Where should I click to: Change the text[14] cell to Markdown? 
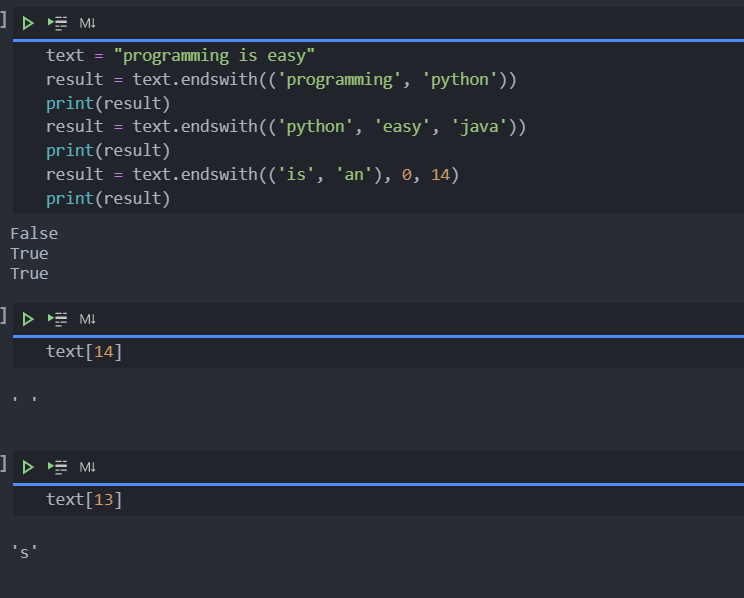pyautogui.click(x=87, y=319)
